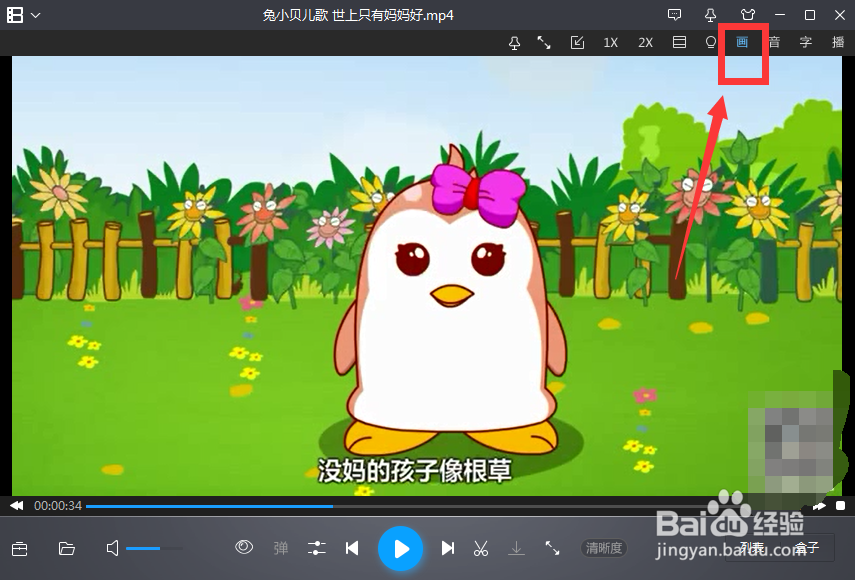Screen dimensions: 855x580
Task: Click the video picture area
Action: pyautogui.click(x=427, y=276)
